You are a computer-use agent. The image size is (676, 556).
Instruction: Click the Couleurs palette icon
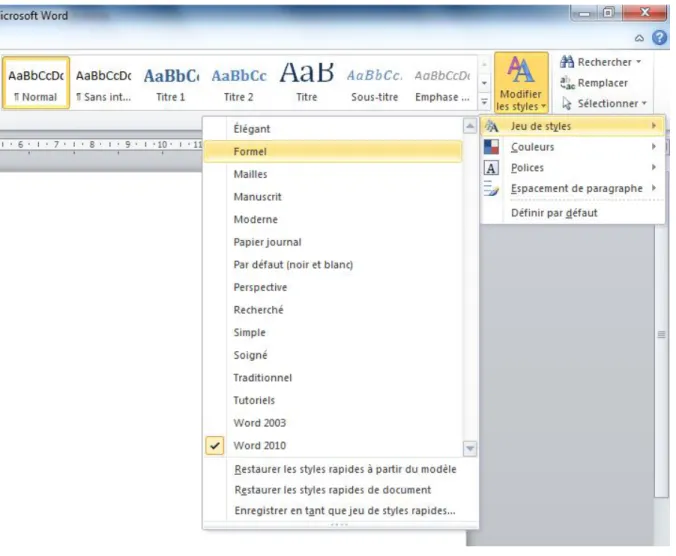(x=491, y=147)
